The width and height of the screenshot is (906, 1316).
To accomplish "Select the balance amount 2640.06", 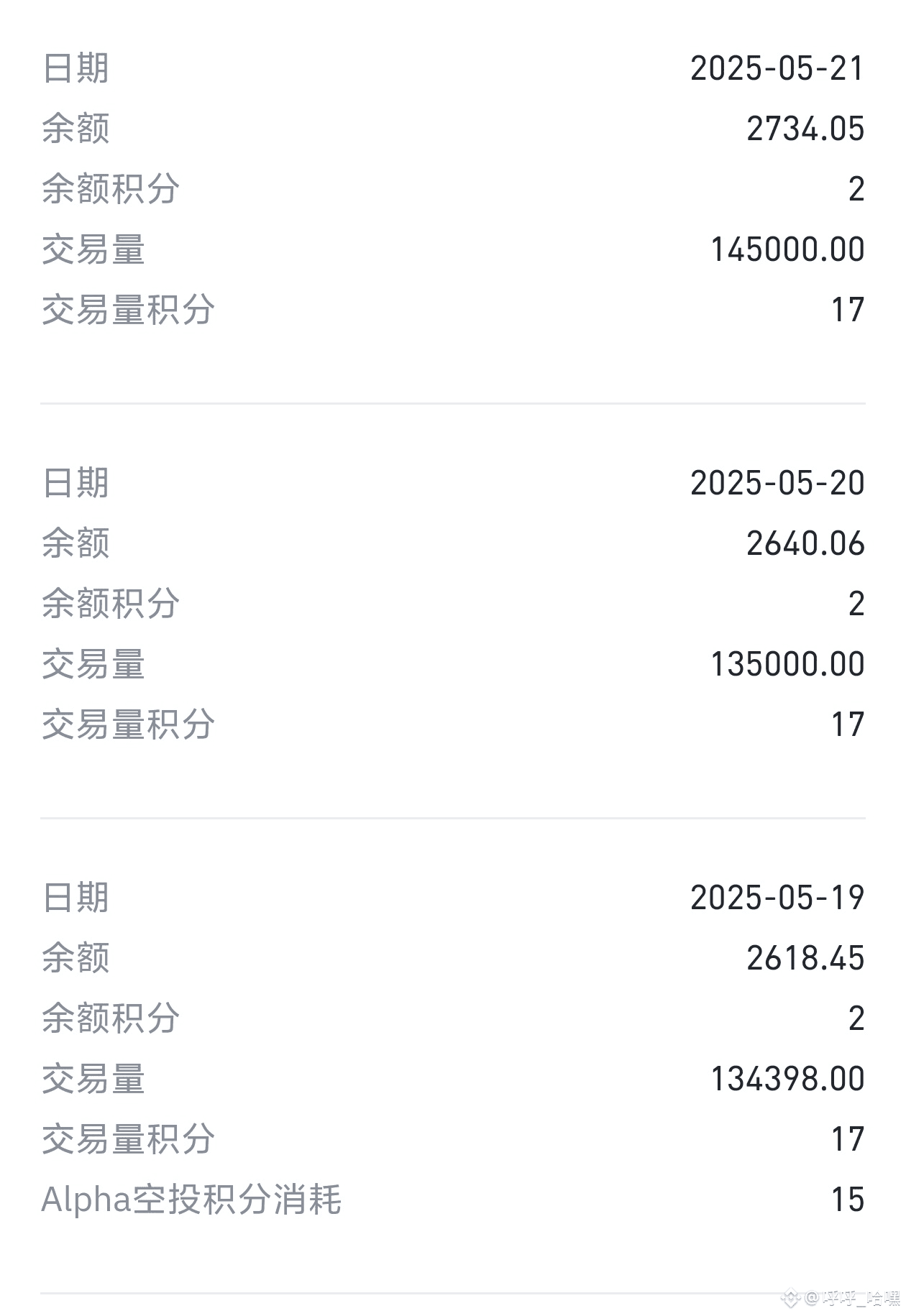I will tap(805, 543).
